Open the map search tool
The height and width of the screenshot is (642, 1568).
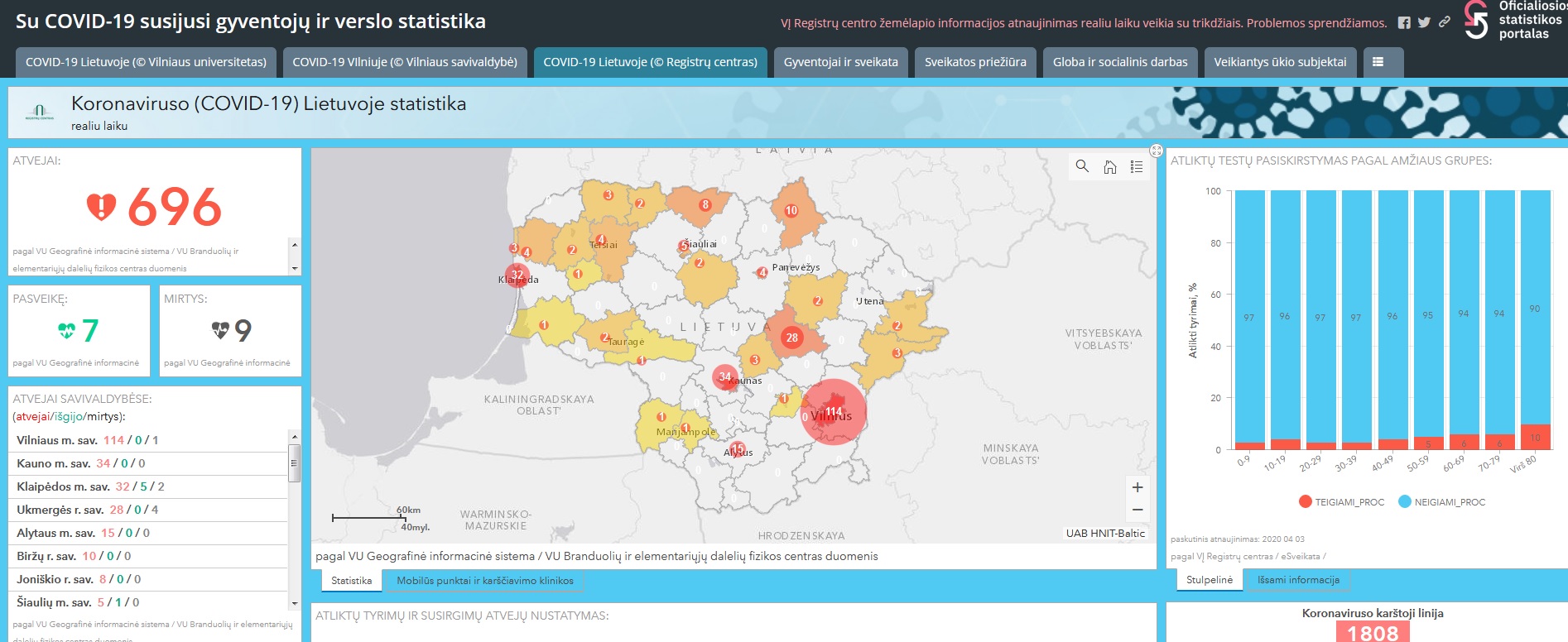pos(1082,166)
